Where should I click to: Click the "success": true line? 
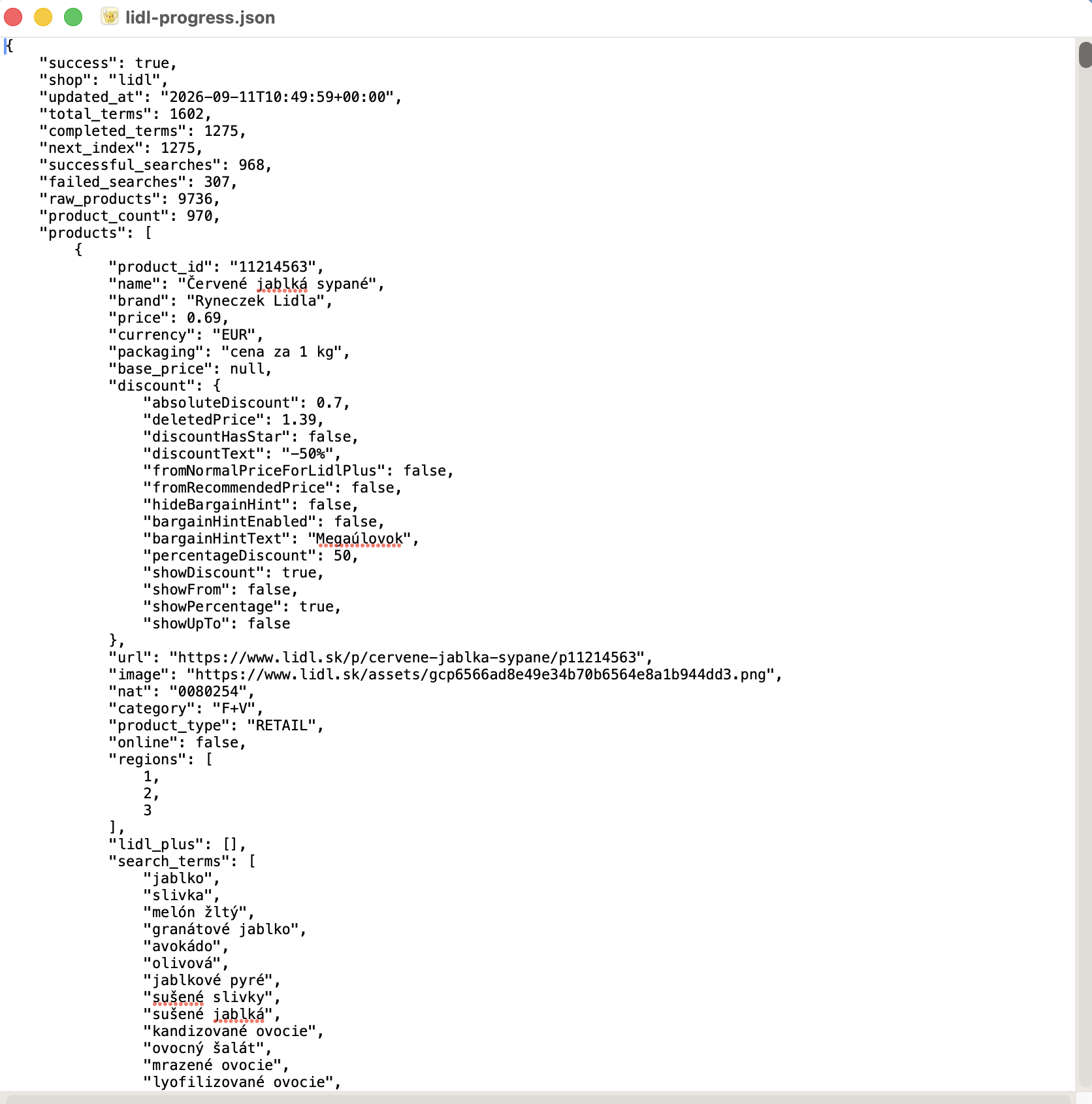108,63
